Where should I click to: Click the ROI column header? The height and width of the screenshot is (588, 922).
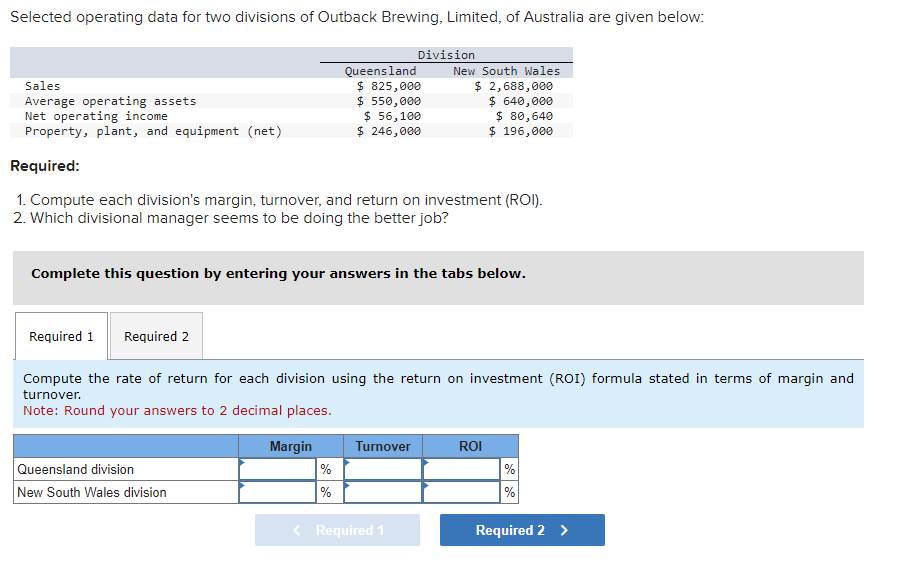470,446
